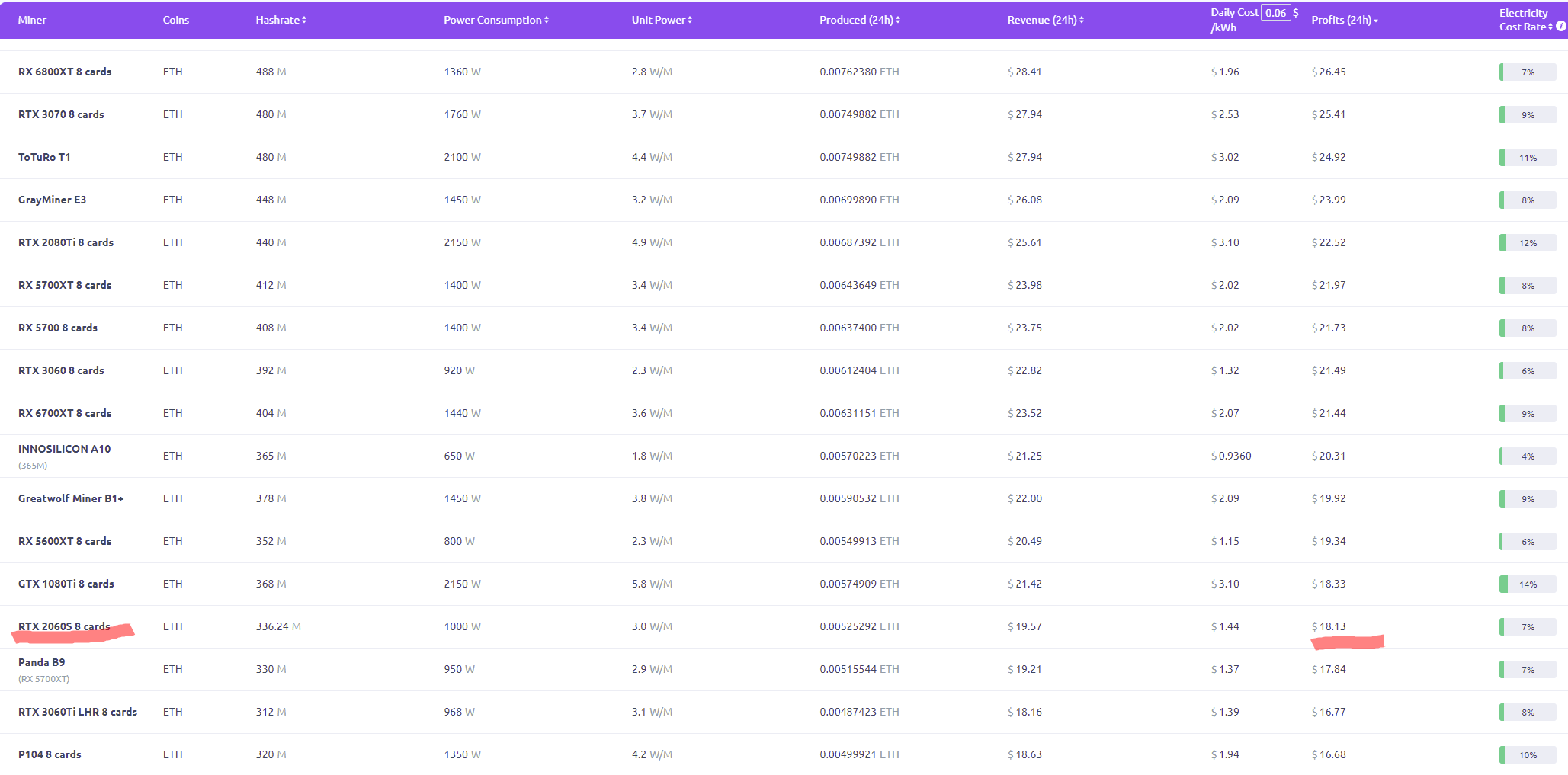The width and height of the screenshot is (1568, 775).
Task: Open the RX 6800XT 8 cards miner
Action: [65, 72]
